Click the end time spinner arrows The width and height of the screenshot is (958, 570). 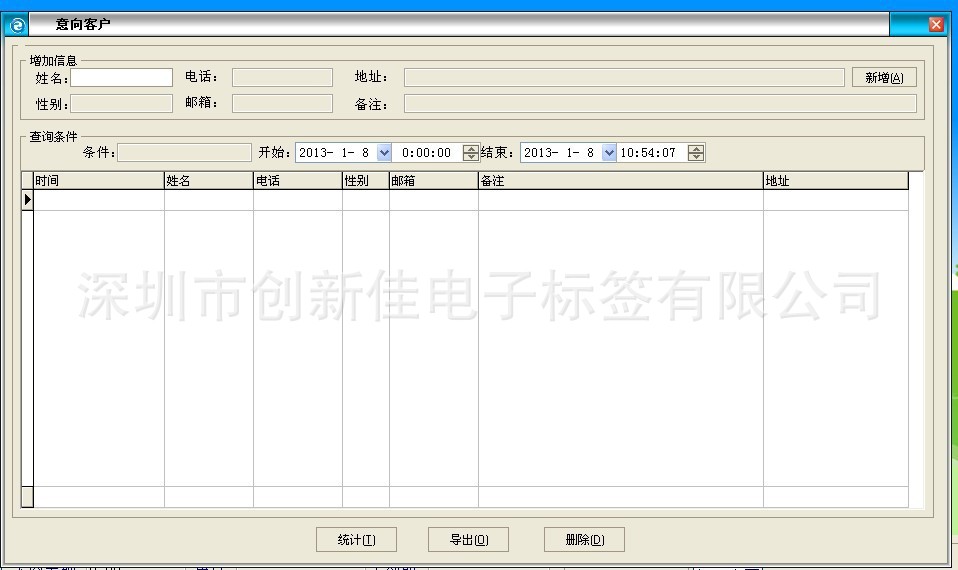pos(697,153)
